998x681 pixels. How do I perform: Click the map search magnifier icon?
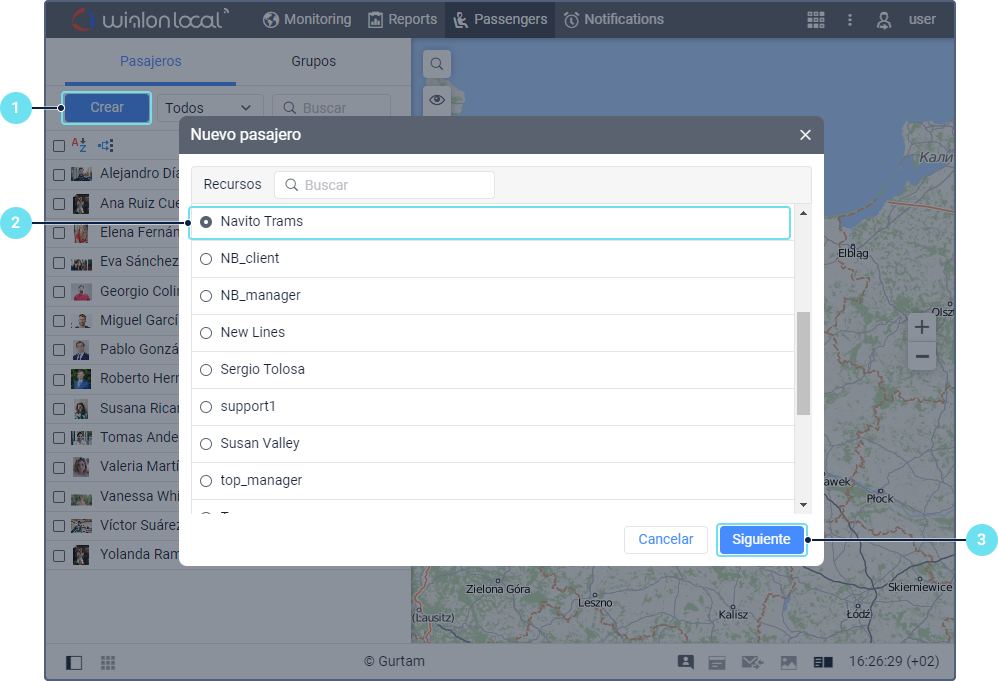click(x=437, y=65)
